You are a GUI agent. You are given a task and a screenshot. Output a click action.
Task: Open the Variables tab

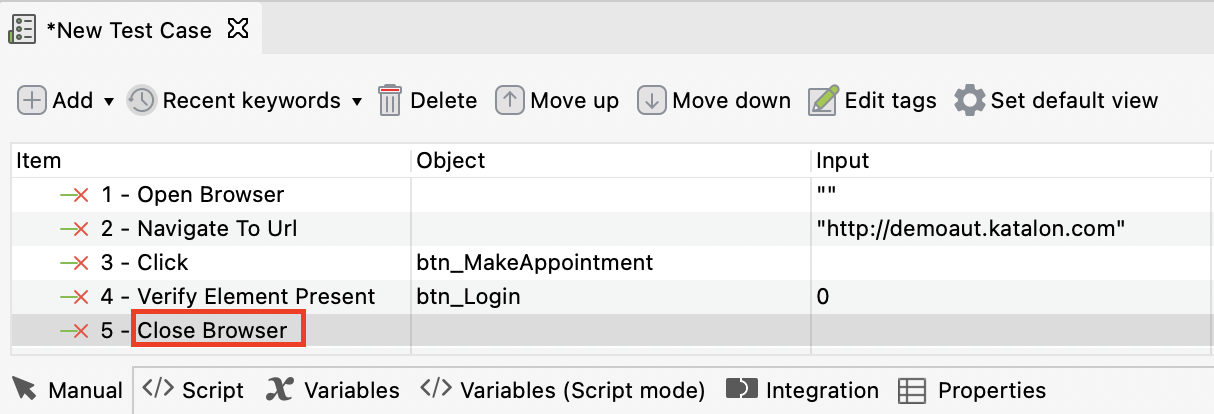(x=333, y=390)
